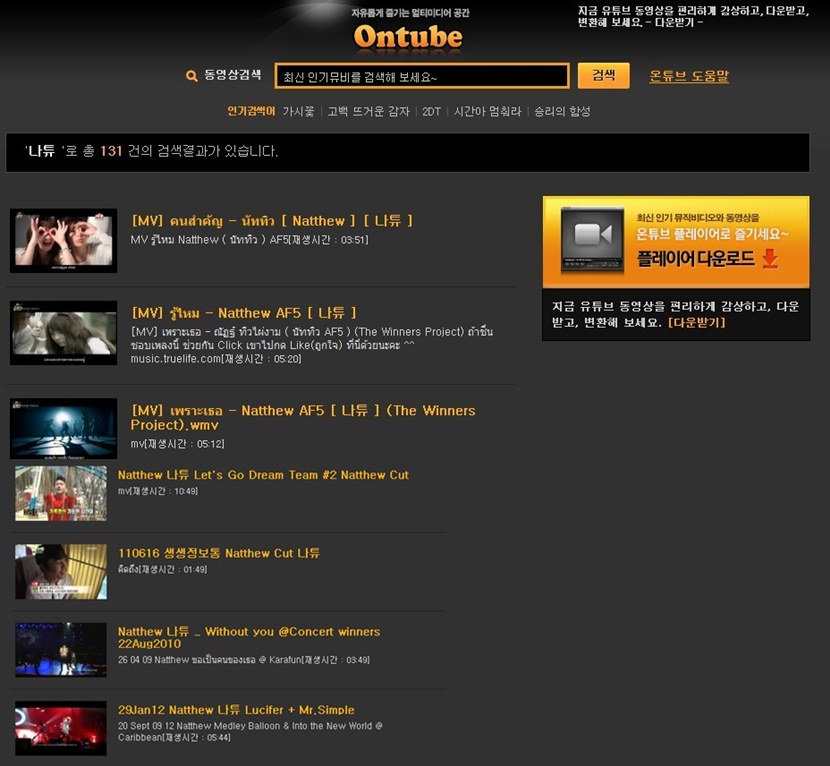Click the 인기검색어 popular searches label
The width and height of the screenshot is (830, 766).
[x=251, y=111]
